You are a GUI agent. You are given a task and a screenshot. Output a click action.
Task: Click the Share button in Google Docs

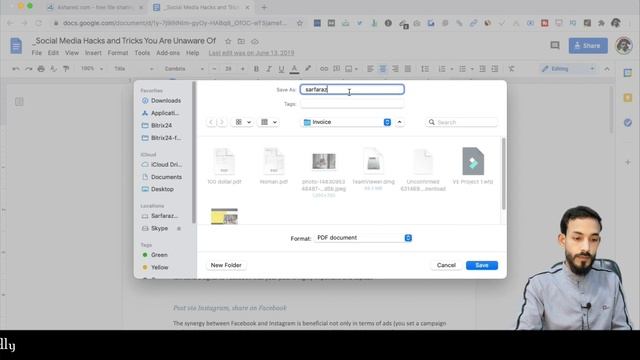tap(588, 46)
